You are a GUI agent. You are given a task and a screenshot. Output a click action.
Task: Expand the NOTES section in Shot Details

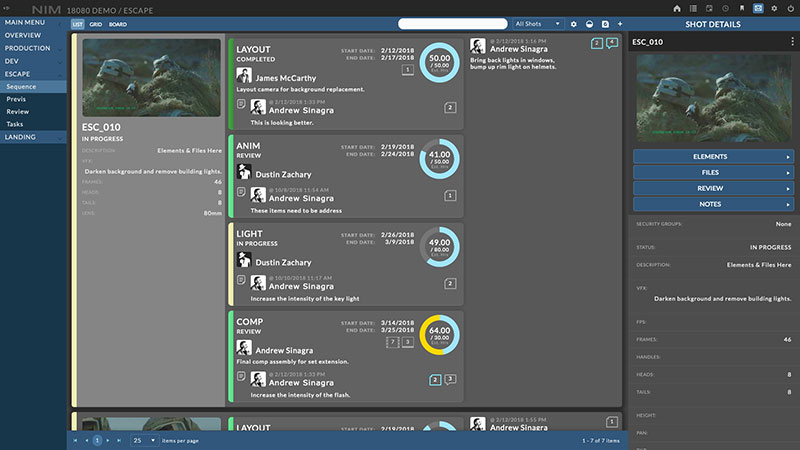point(713,204)
